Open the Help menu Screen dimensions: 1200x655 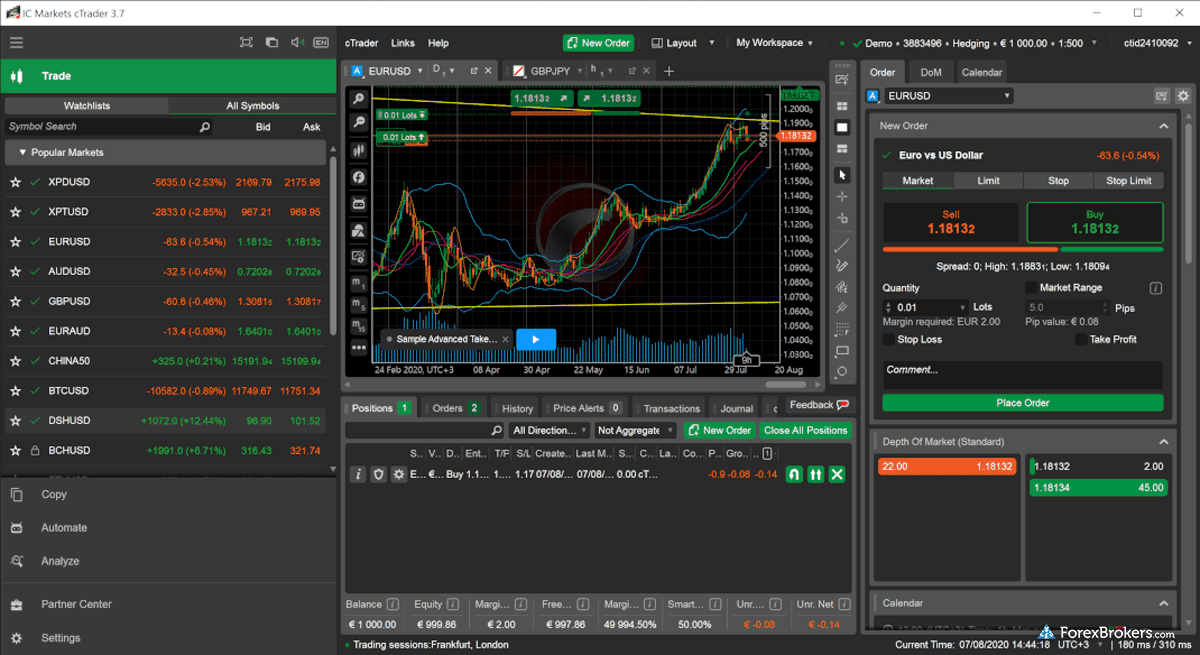pyautogui.click(x=438, y=43)
